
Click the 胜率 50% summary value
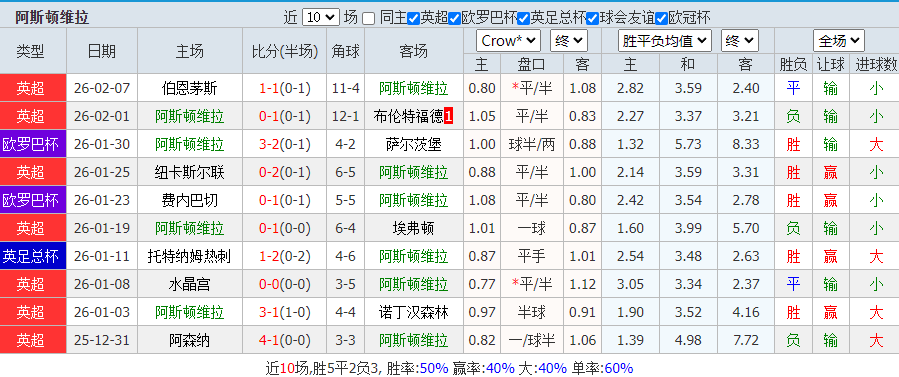click(x=433, y=368)
